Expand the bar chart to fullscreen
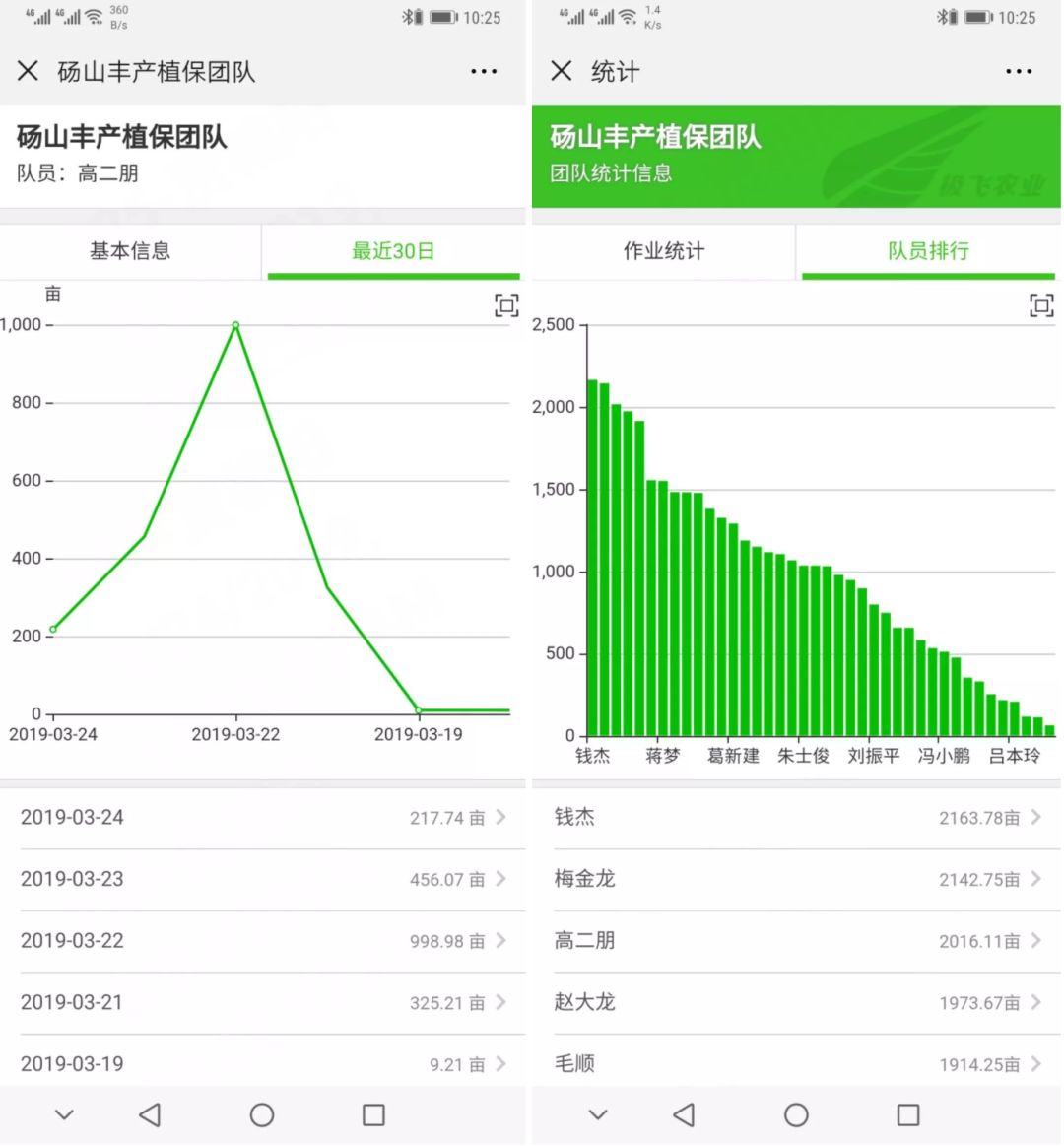 pyautogui.click(x=1041, y=305)
